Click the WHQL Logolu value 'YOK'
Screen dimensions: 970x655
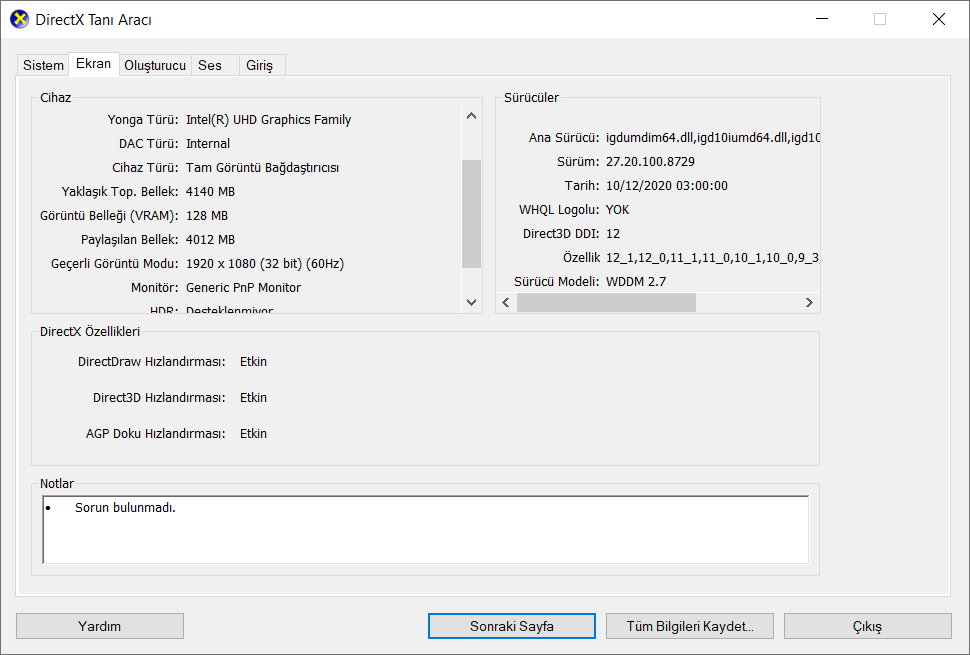pos(617,210)
